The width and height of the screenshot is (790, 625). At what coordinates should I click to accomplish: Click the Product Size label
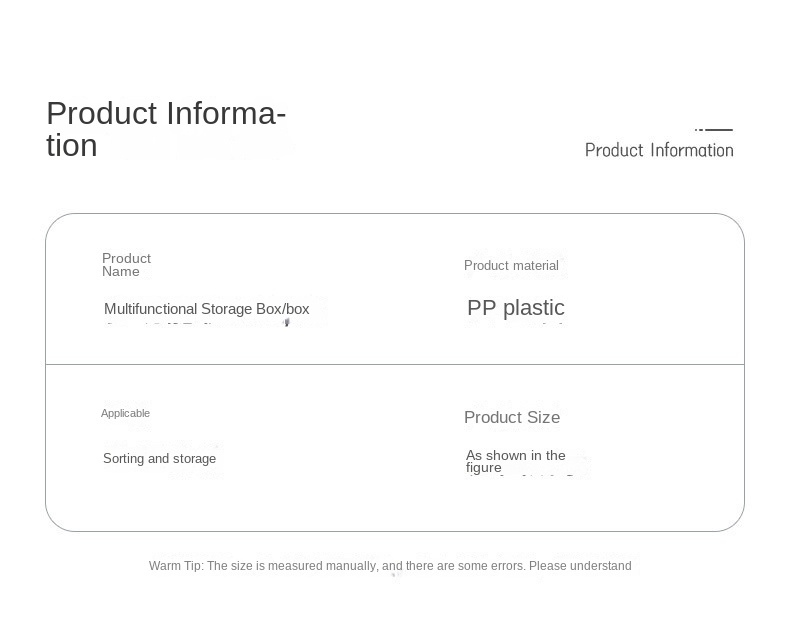click(x=512, y=417)
